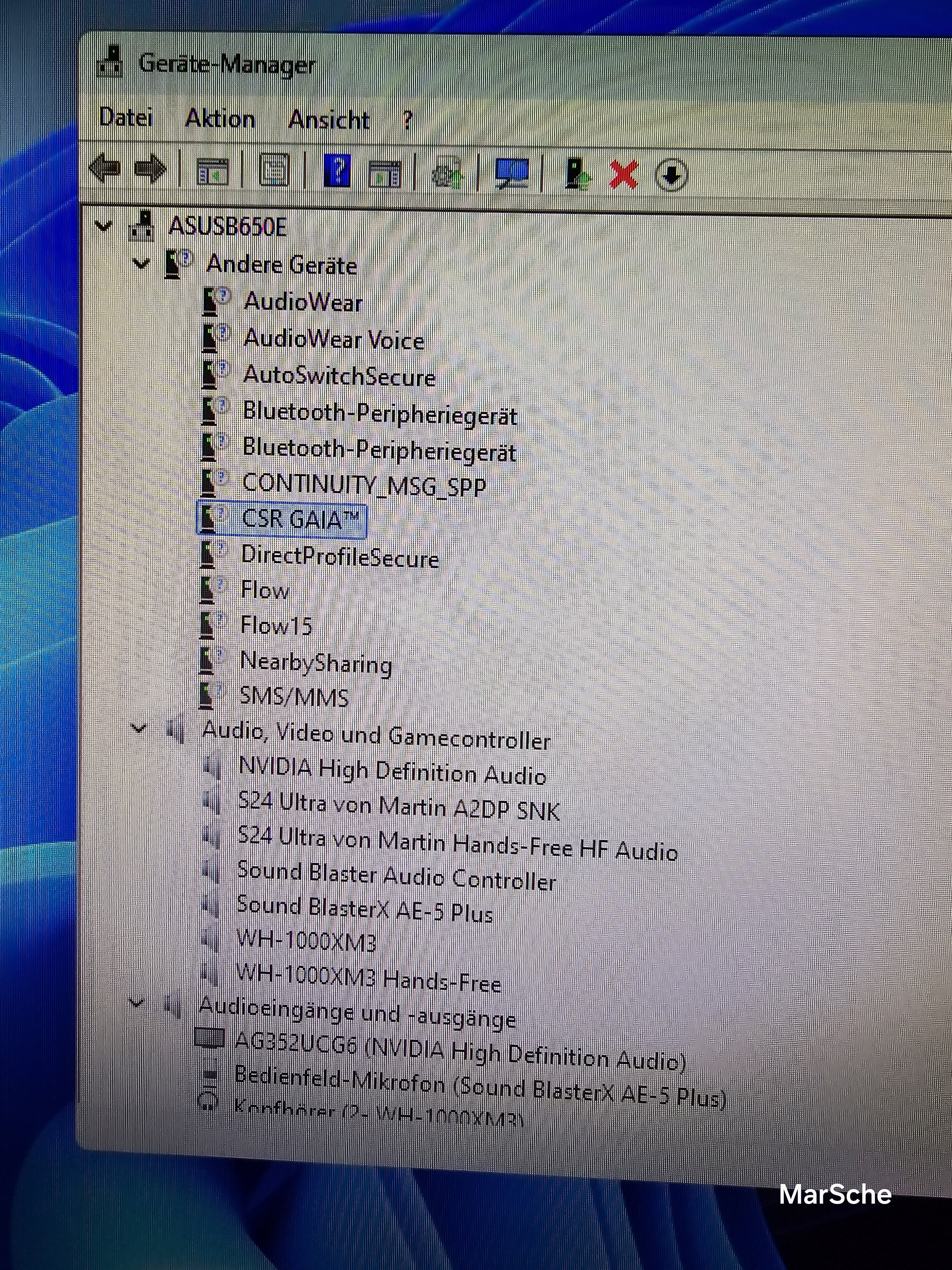This screenshot has height=1270, width=952.
Task: Click the show/hide console tree toolbar icon
Action: click(x=212, y=170)
